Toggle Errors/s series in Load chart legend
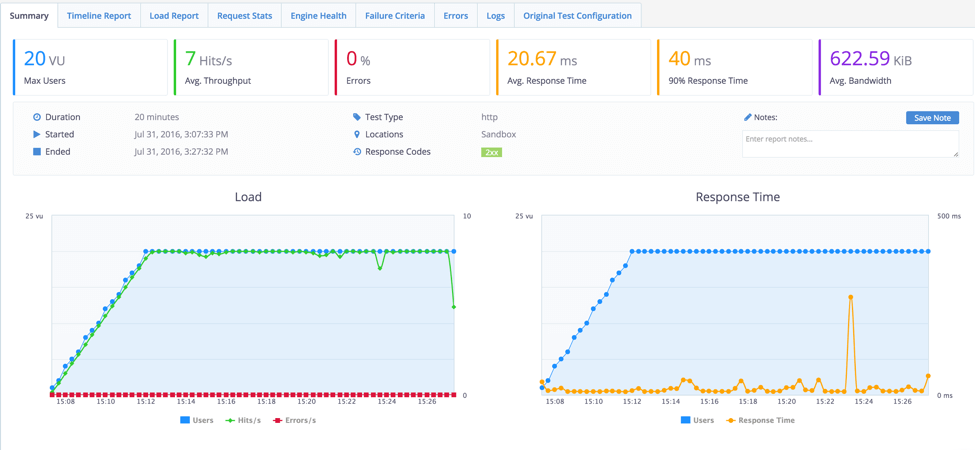The height and width of the screenshot is (450, 975). pos(295,421)
